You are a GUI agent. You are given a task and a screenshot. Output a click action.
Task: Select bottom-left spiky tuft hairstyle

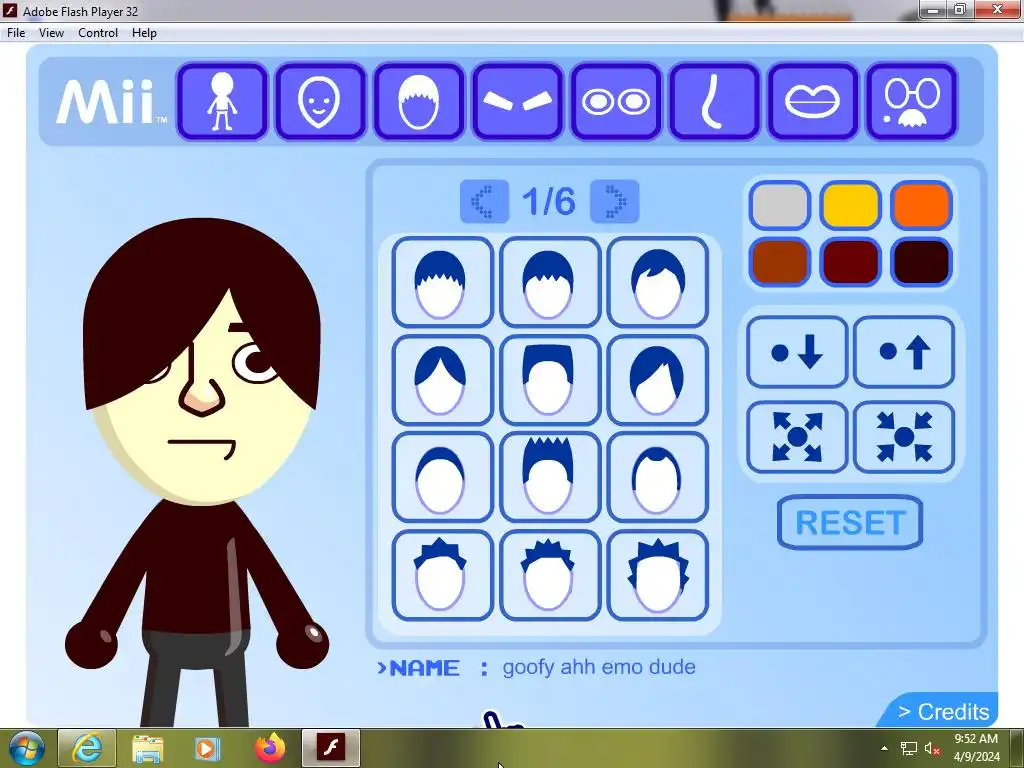coord(442,575)
